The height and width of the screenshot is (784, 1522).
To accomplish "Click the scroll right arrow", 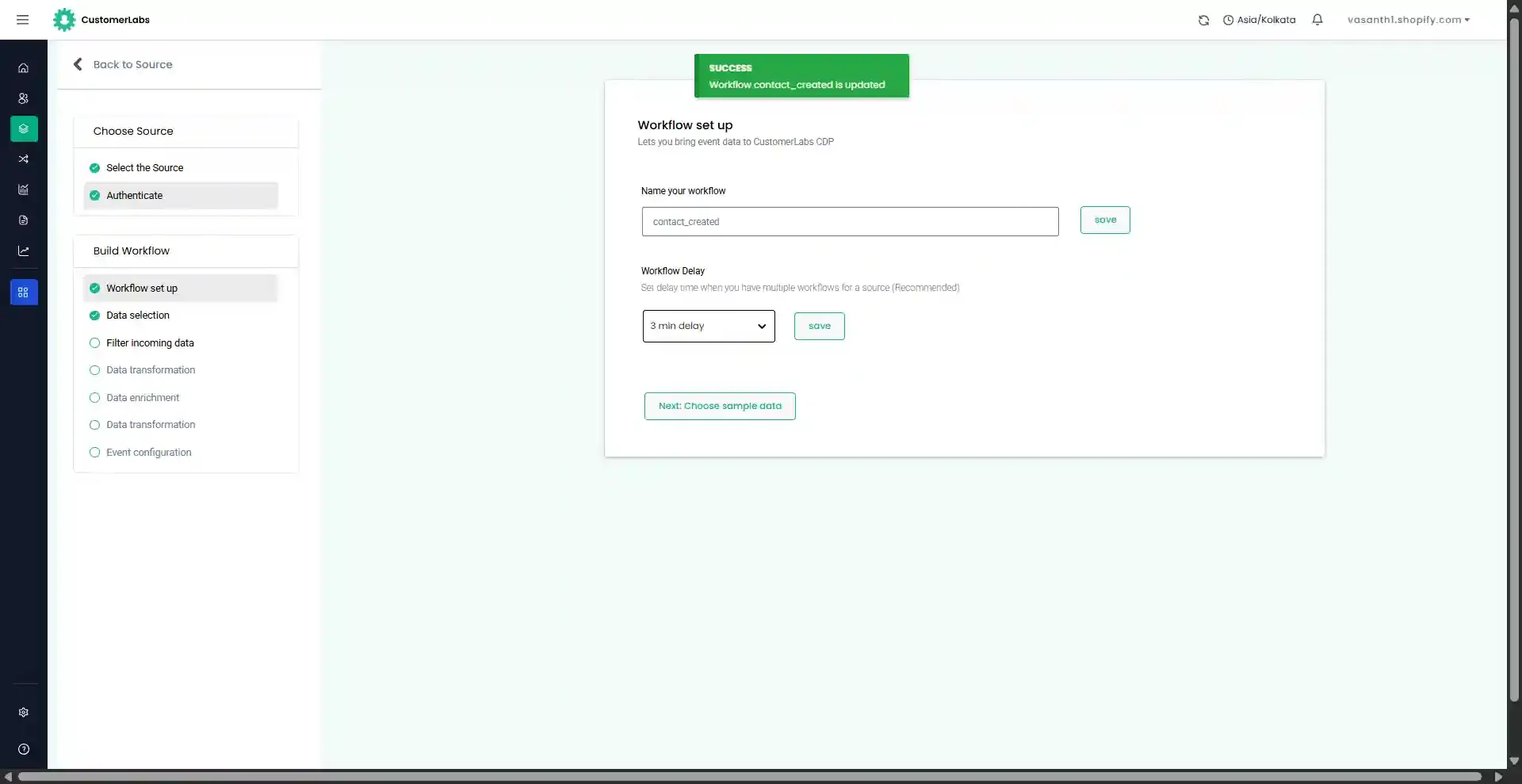I will click(x=1498, y=777).
